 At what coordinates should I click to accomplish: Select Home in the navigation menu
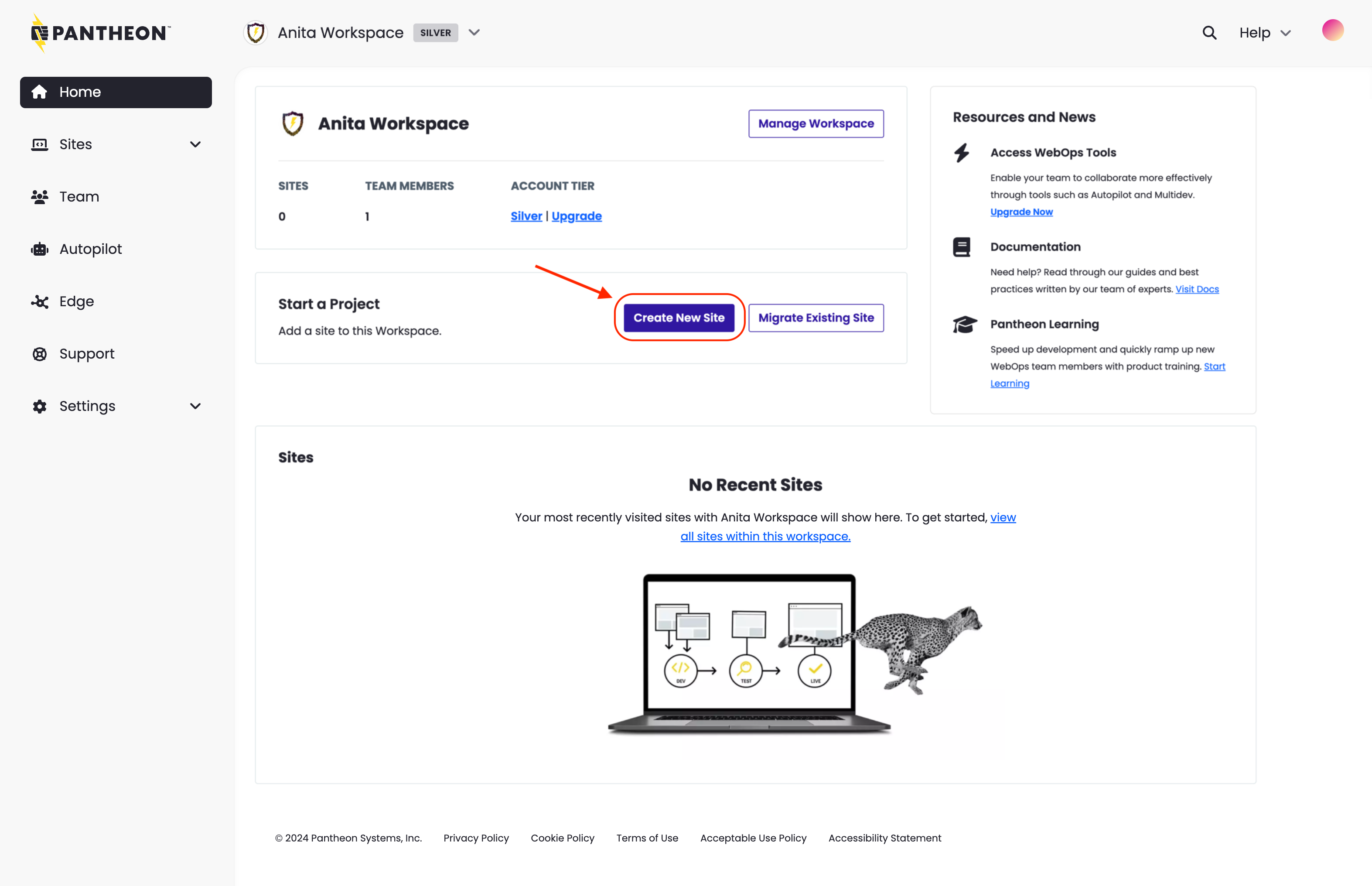(x=80, y=92)
